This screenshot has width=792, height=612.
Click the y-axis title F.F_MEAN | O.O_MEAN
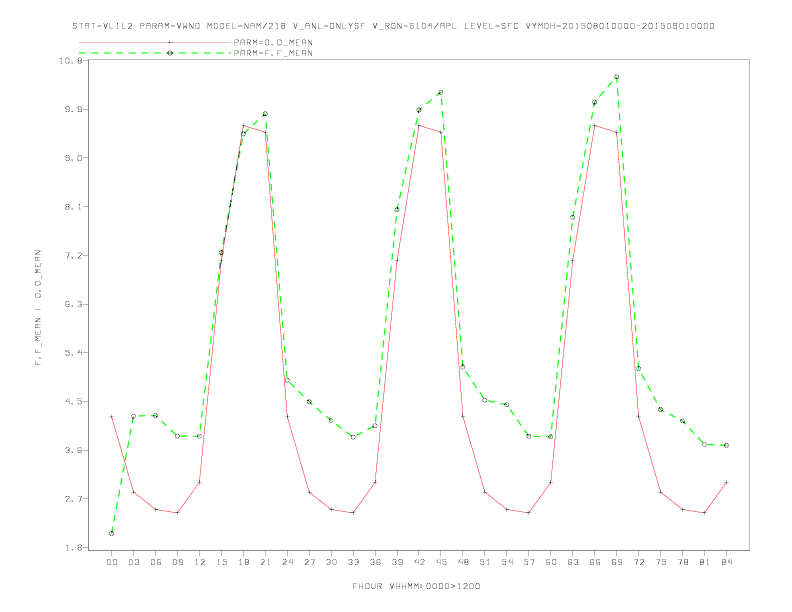(x=38, y=308)
